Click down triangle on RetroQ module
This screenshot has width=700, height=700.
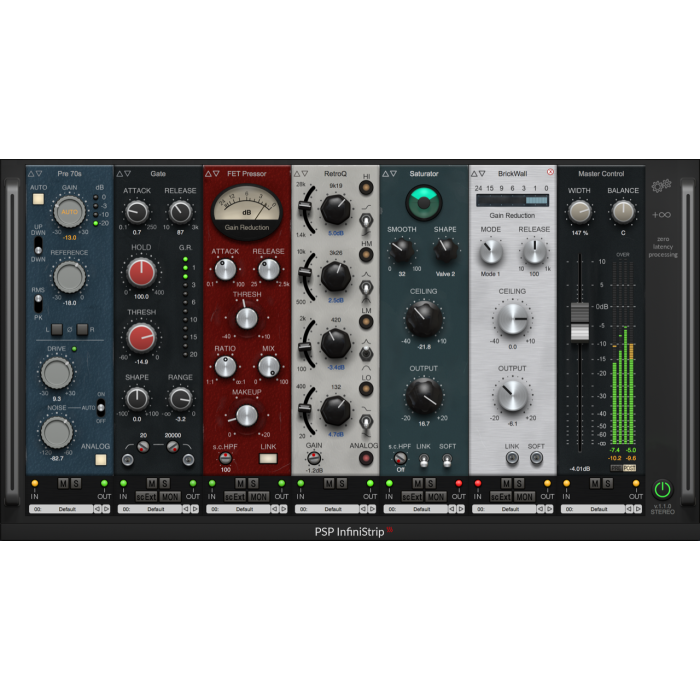(305, 174)
